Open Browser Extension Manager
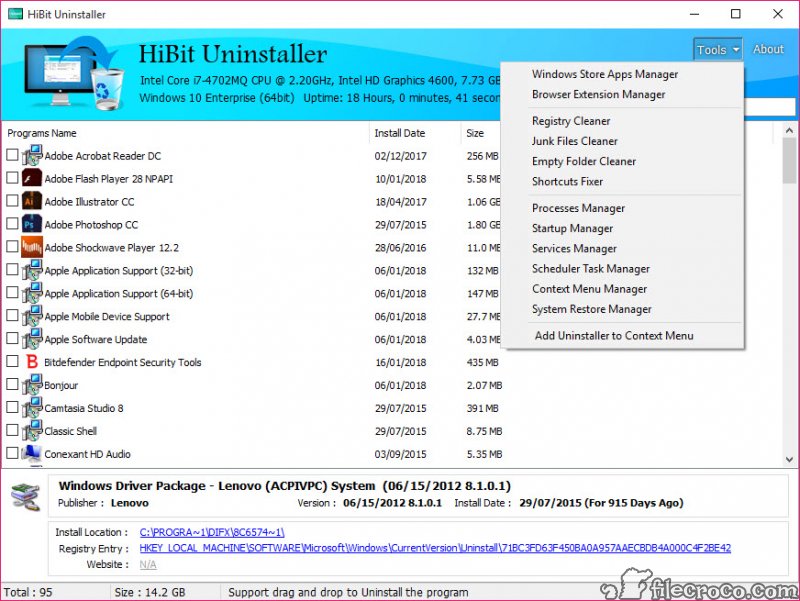800x601 pixels. click(x=598, y=94)
